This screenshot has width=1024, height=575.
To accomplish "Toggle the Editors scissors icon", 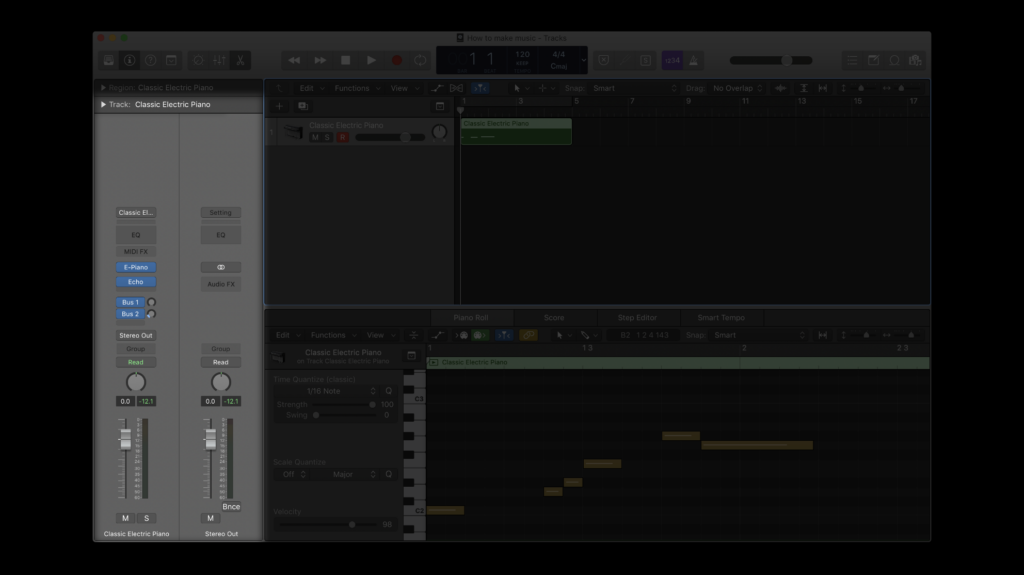I will [x=240, y=60].
